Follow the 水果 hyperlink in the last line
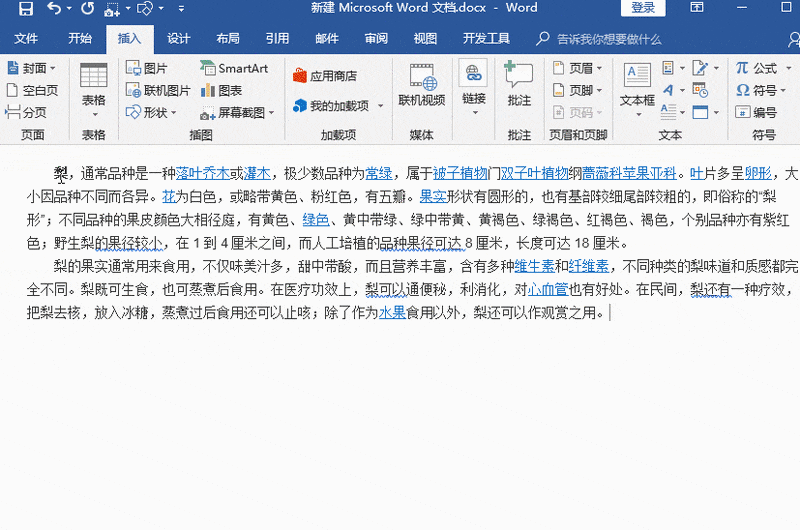Viewport: 800px width, 530px height. coord(392,312)
